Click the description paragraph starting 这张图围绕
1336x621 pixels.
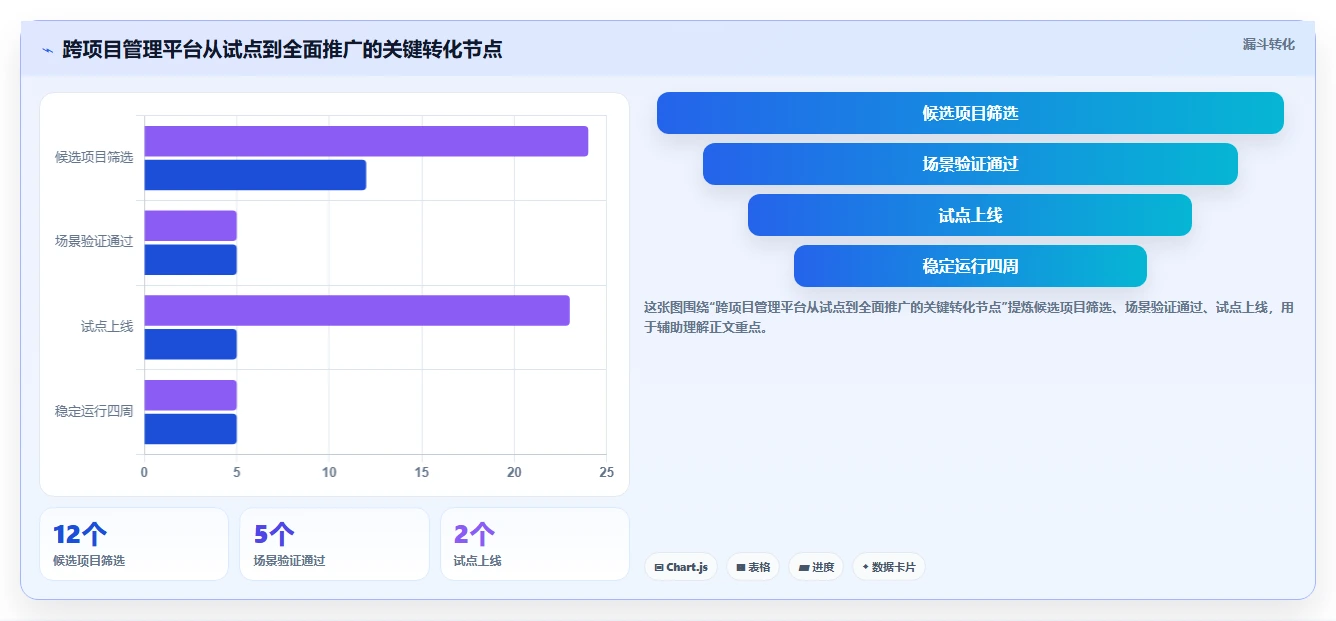tap(969, 317)
